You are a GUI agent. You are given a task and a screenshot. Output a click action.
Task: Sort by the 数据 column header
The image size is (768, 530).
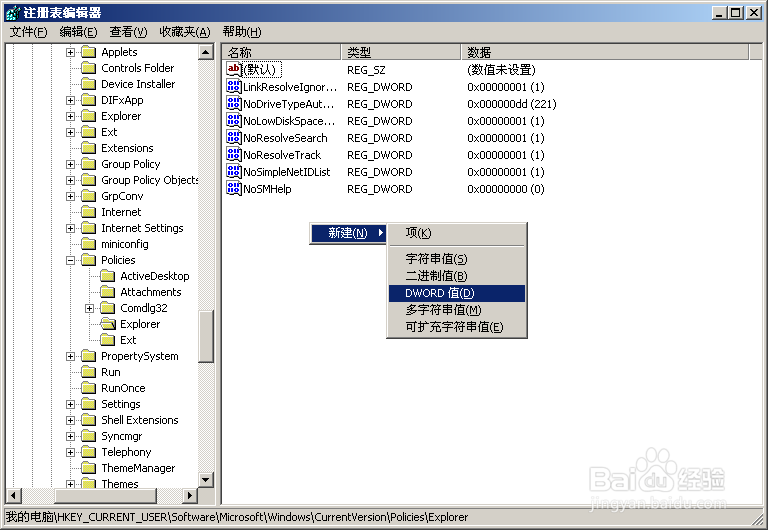605,52
